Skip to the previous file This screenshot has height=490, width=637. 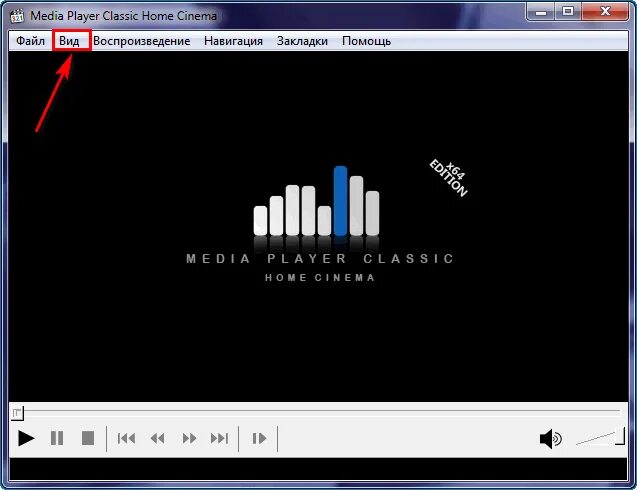(126, 438)
